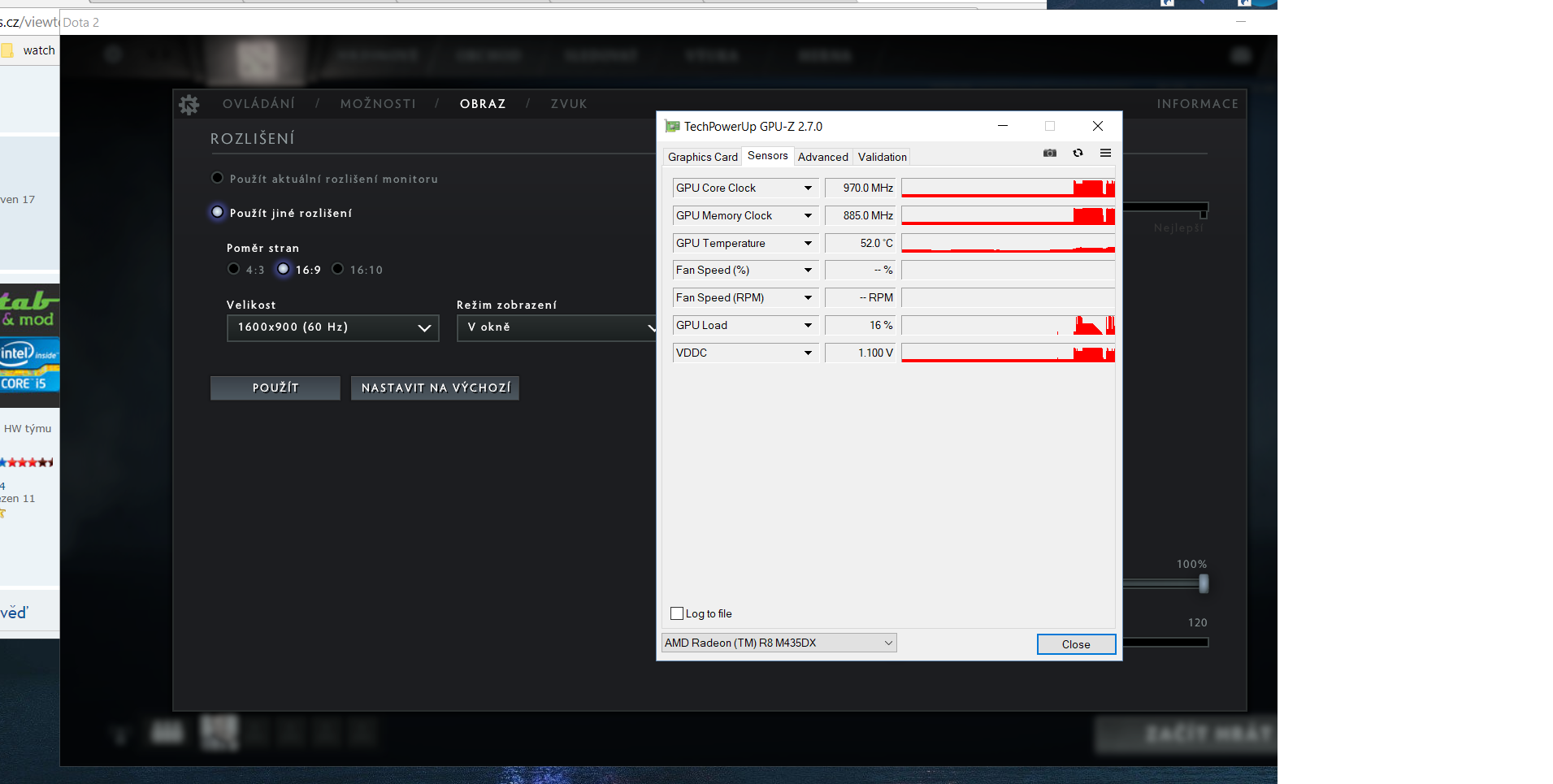Click the GPU Memory Clock history graph

click(1008, 215)
